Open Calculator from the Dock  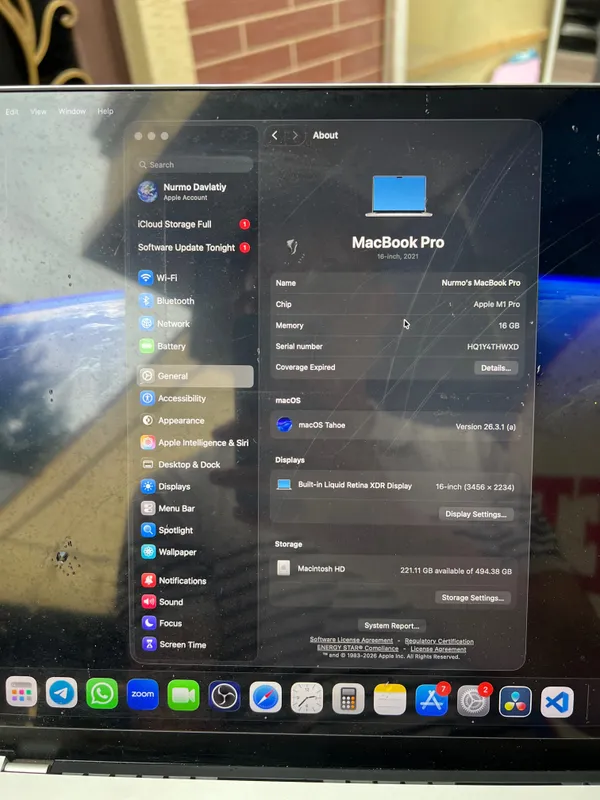tap(348, 699)
